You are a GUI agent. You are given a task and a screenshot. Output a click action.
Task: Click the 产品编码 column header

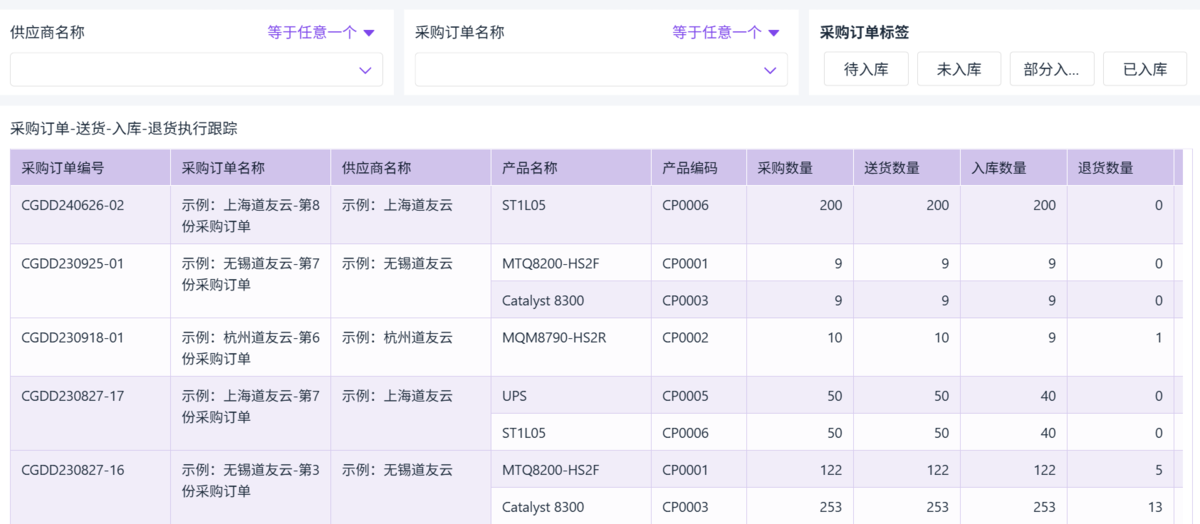tap(699, 168)
